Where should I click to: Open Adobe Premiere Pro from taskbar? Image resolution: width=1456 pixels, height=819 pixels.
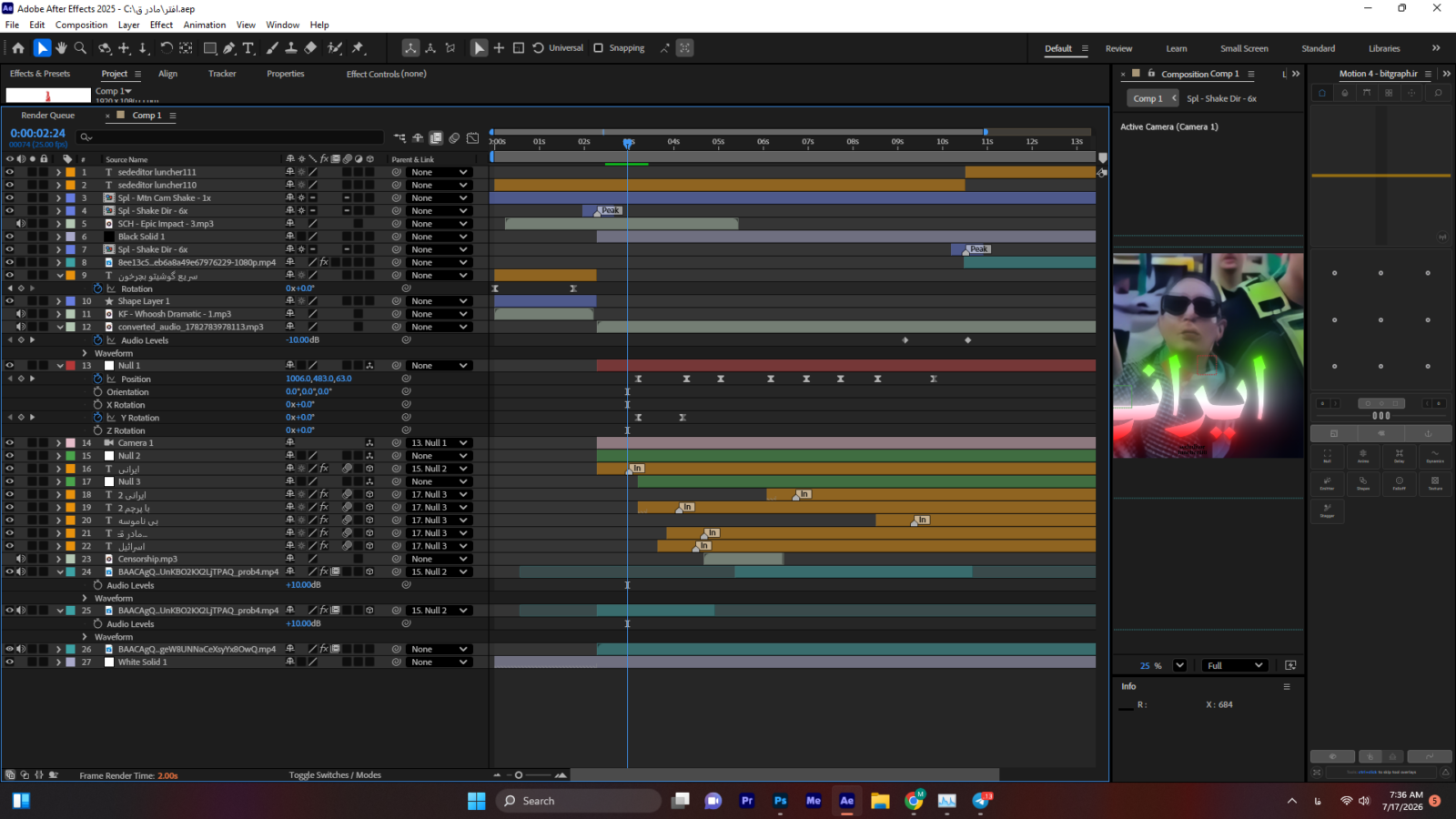point(747,801)
